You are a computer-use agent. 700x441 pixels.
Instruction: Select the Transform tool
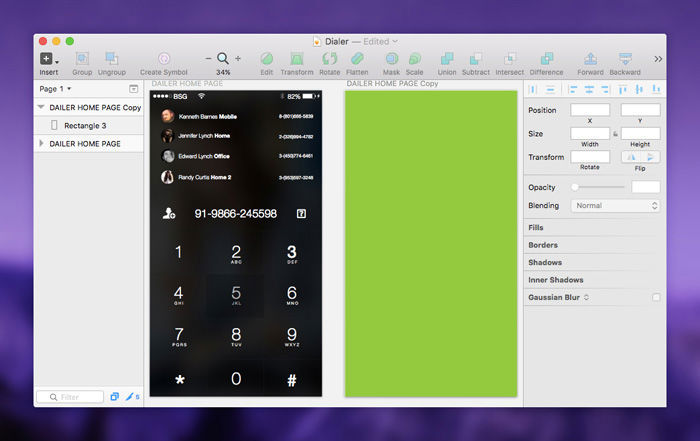(x=296, y=59)
